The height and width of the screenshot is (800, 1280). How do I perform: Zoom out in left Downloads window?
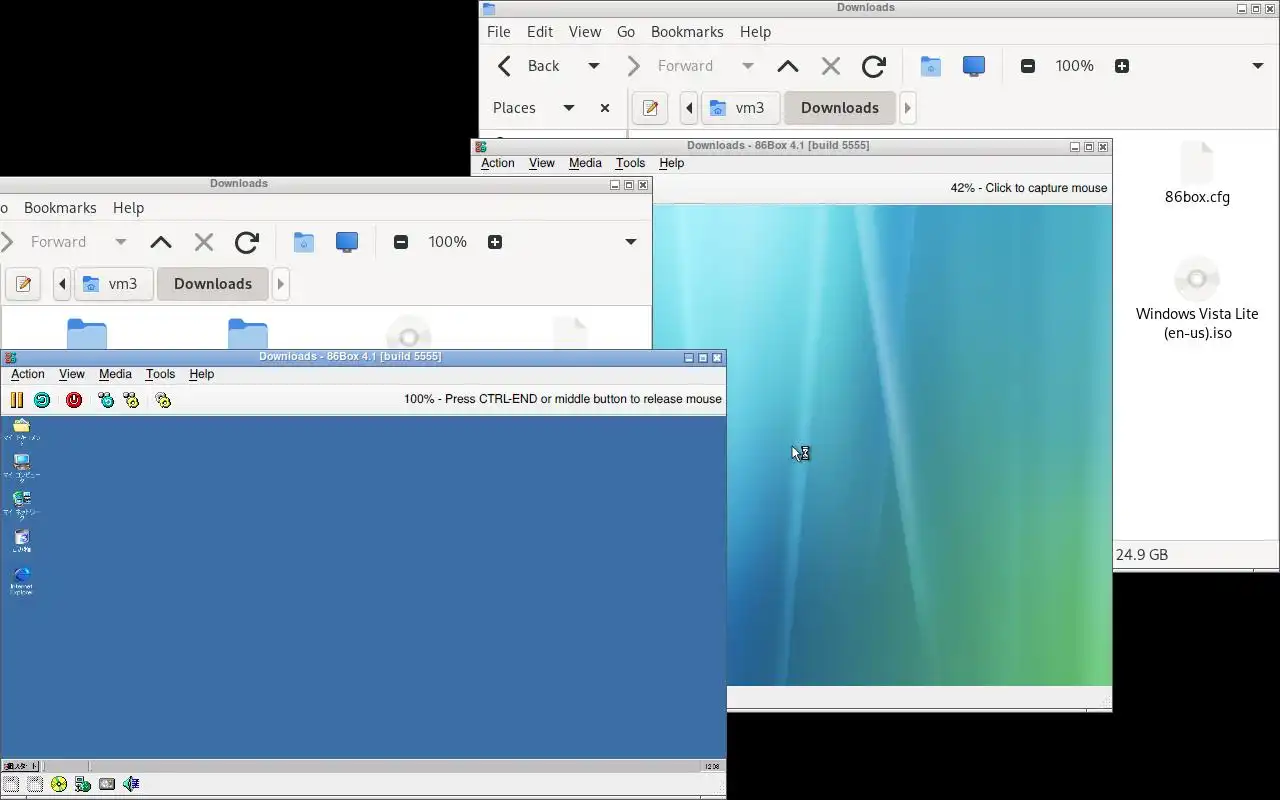[x=401, y=242]
